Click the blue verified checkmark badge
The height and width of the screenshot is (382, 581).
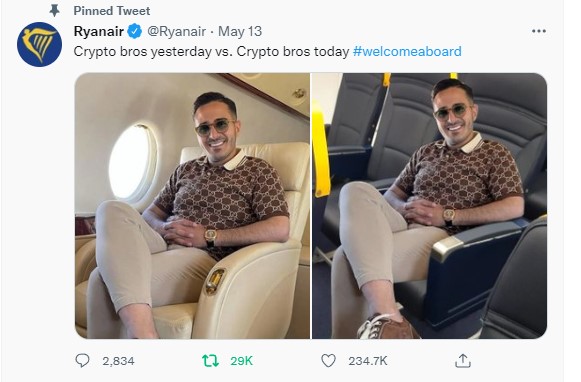[135, 31]
